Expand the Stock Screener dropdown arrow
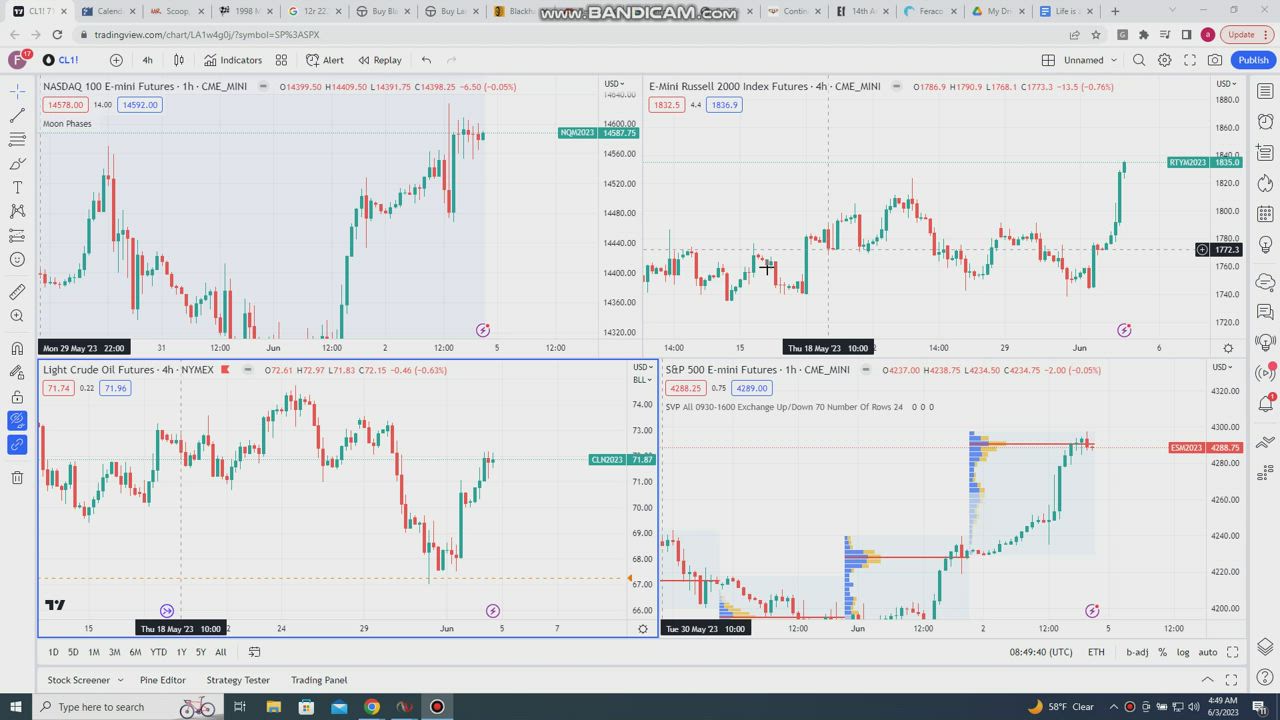1280x720 pixels. coord(120,680)
